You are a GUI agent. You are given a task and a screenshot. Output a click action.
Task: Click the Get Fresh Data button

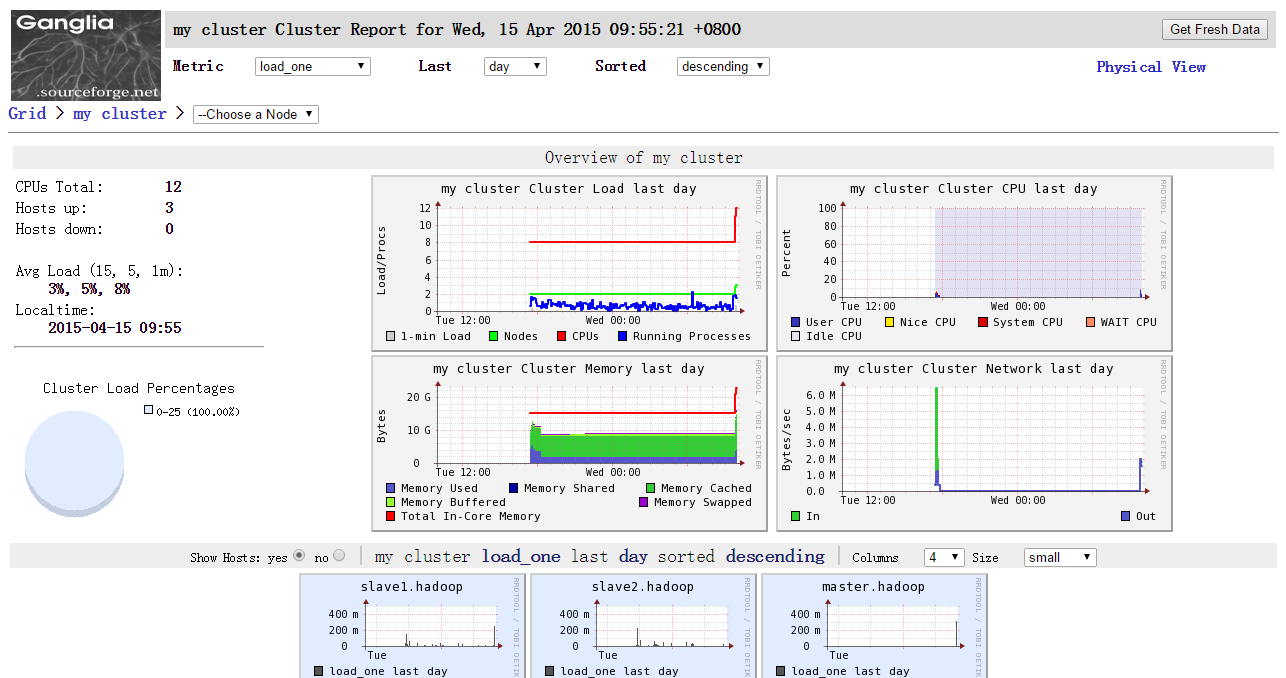[x=1215, y=29]
